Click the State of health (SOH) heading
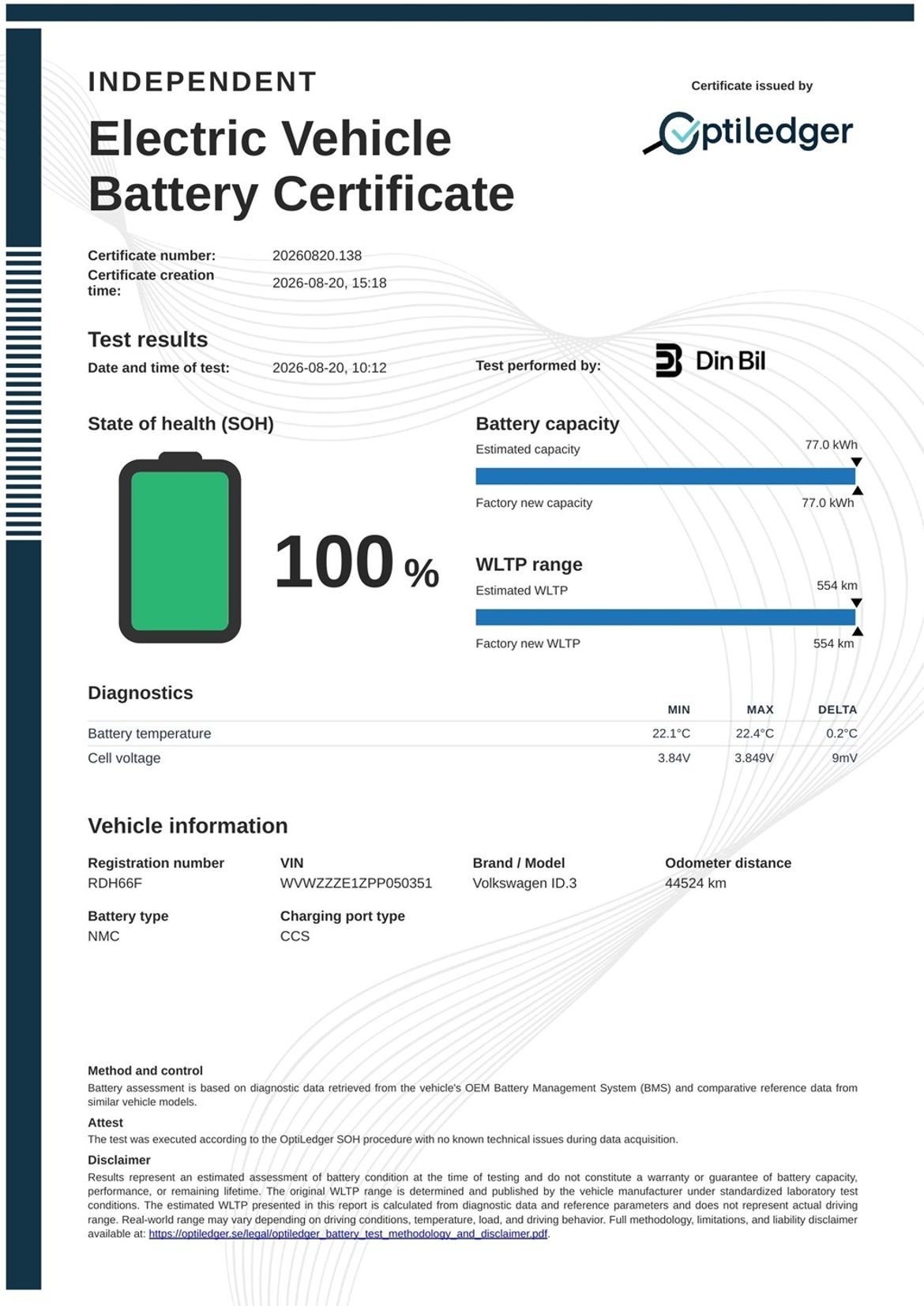 click(x=181, y=424)
